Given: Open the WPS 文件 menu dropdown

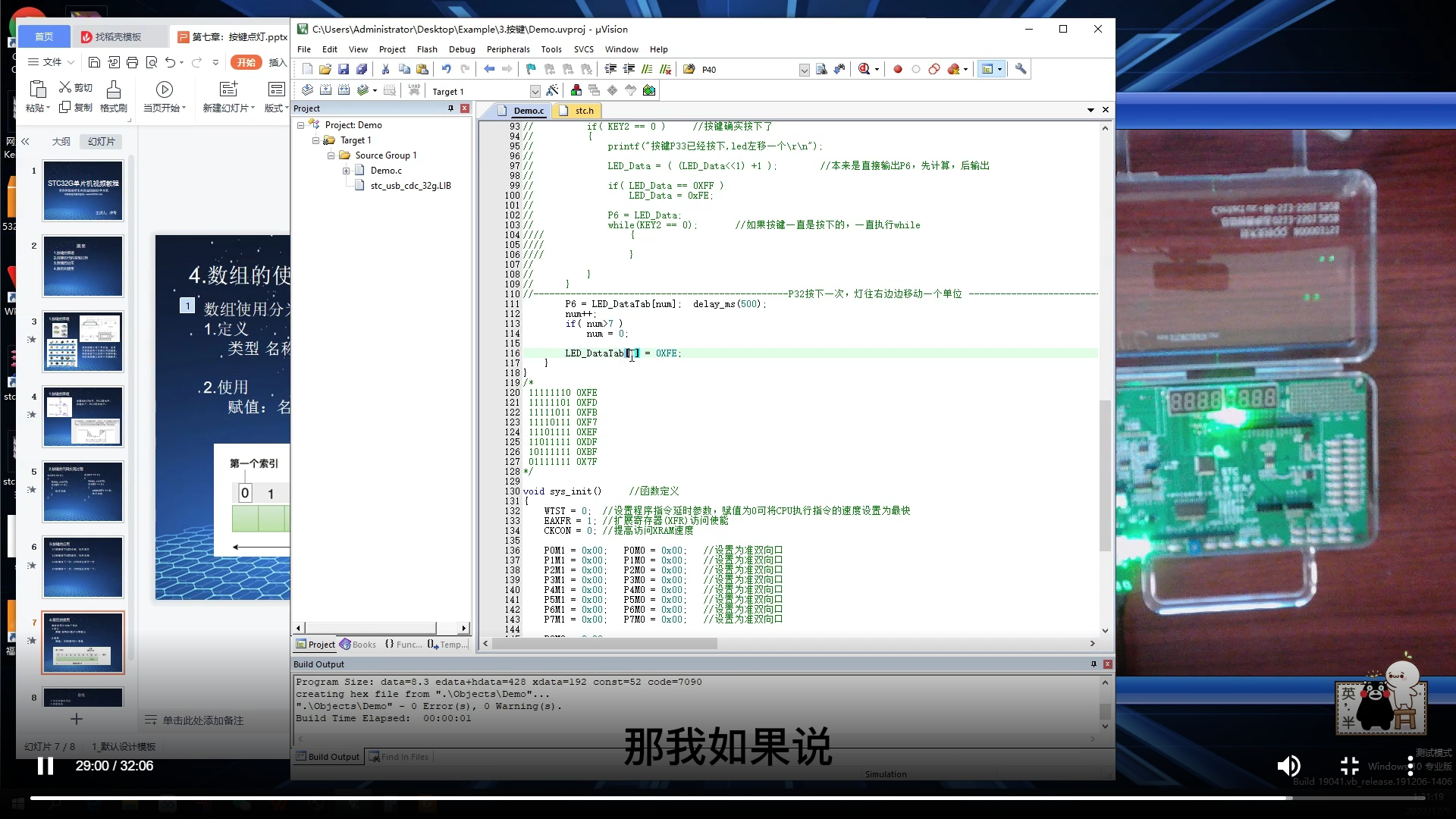Looking at the screenshot, I should point(52,62).
